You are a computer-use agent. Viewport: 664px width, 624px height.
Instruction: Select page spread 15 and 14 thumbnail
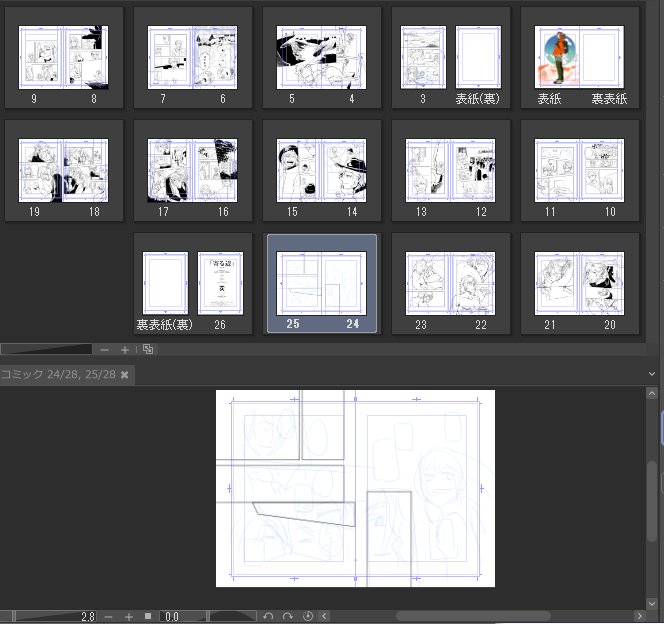click(321, 171)
